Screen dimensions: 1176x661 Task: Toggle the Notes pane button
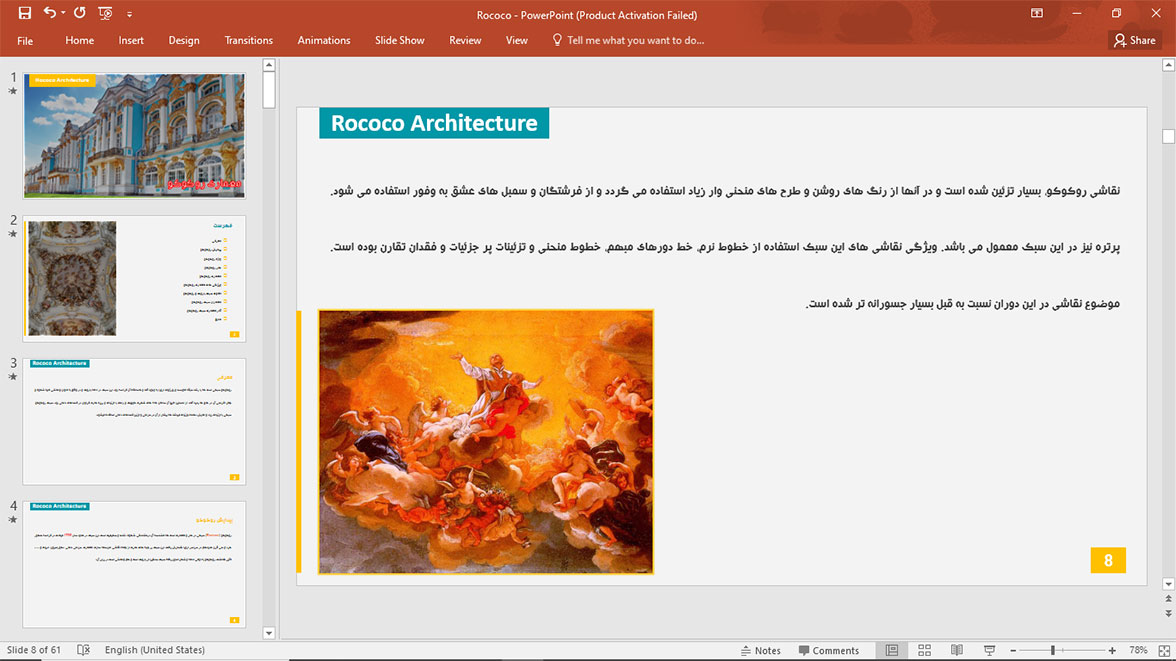point(760,650)
